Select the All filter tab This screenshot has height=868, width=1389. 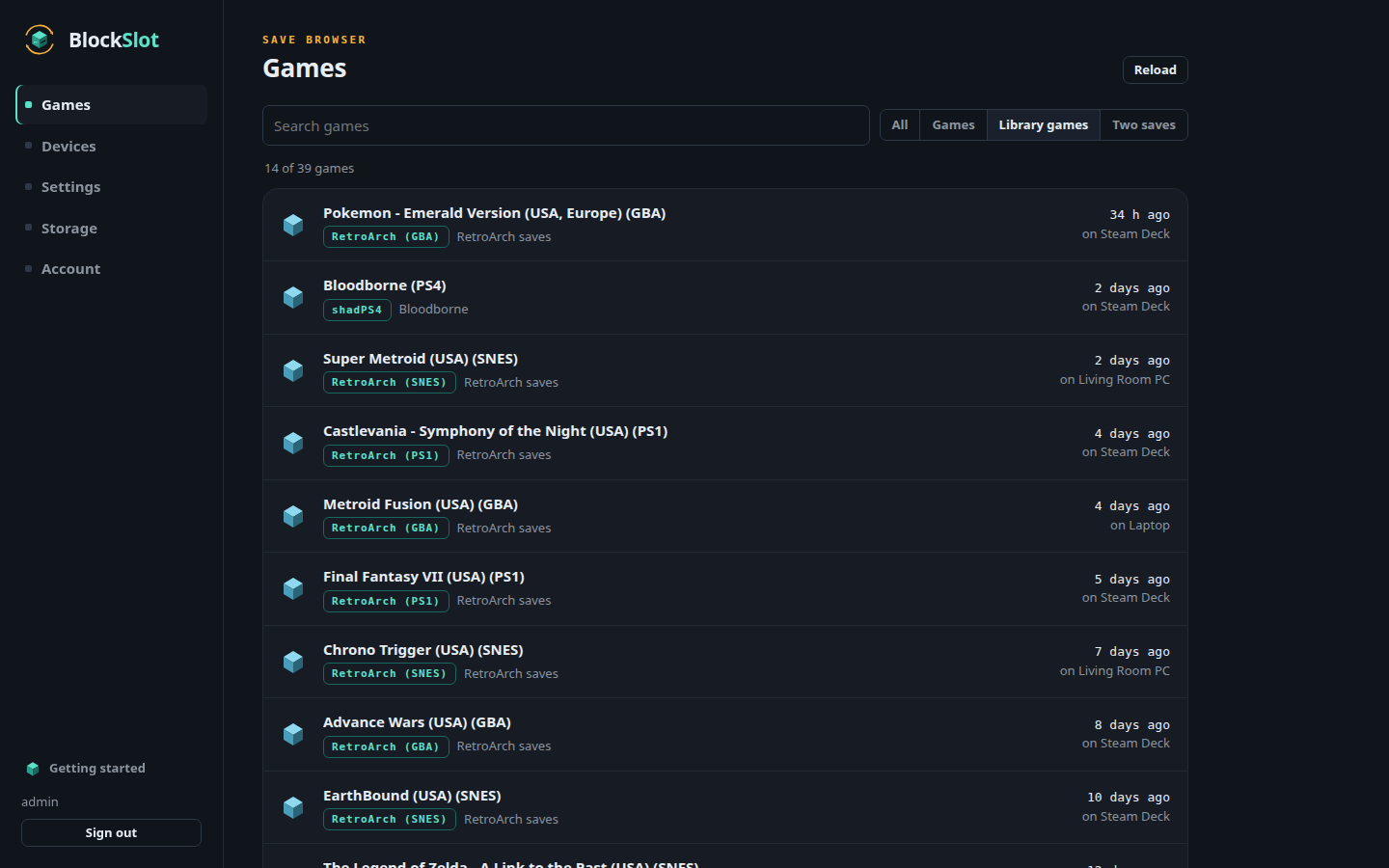coord(900,125)
